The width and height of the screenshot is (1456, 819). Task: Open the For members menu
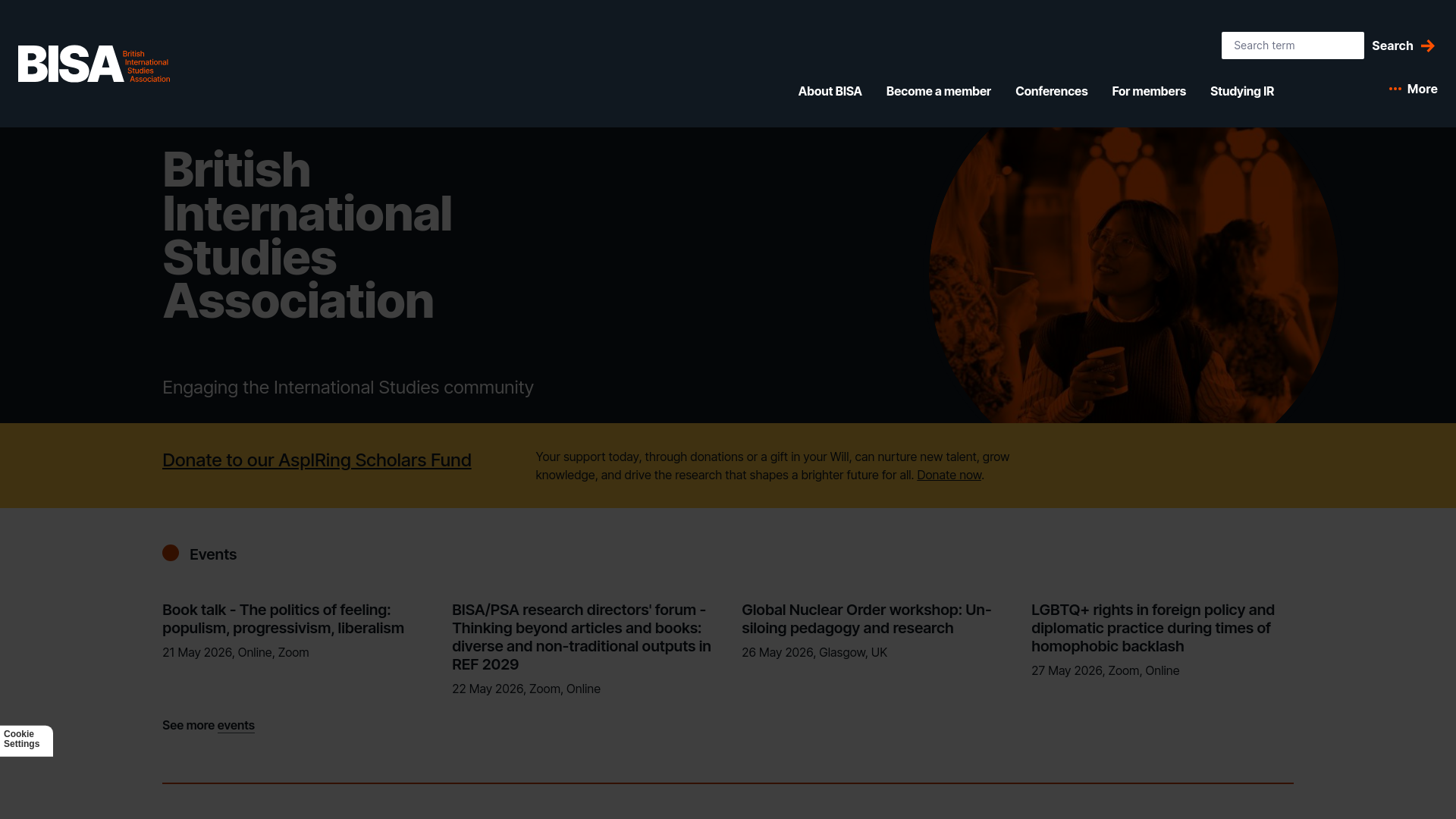tap(1148, 91)
